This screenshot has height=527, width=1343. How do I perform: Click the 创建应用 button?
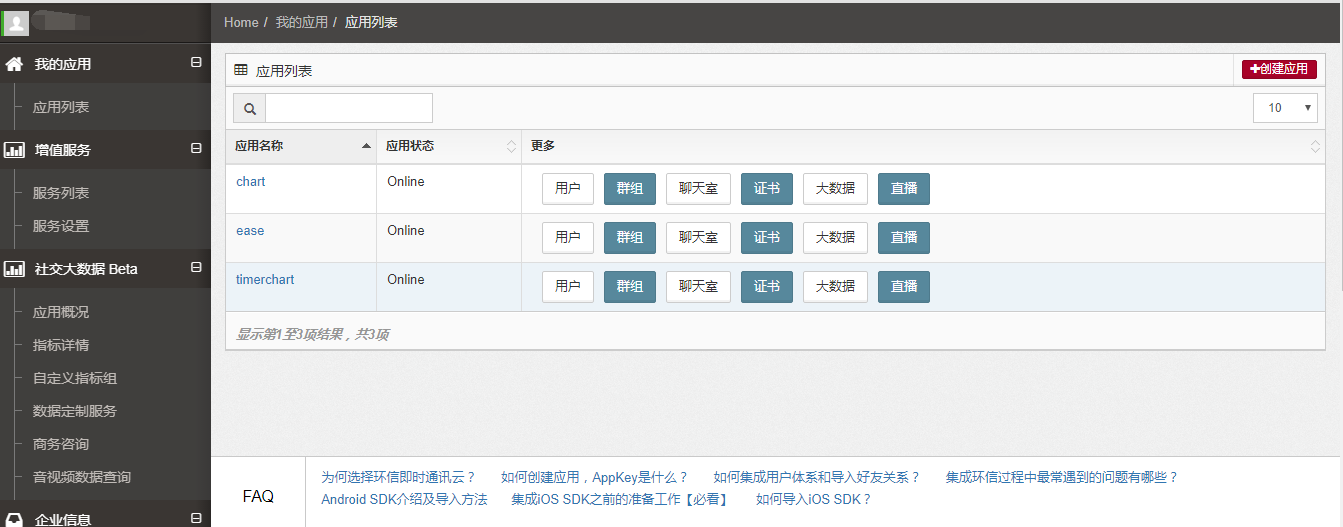click(1279, 69)
